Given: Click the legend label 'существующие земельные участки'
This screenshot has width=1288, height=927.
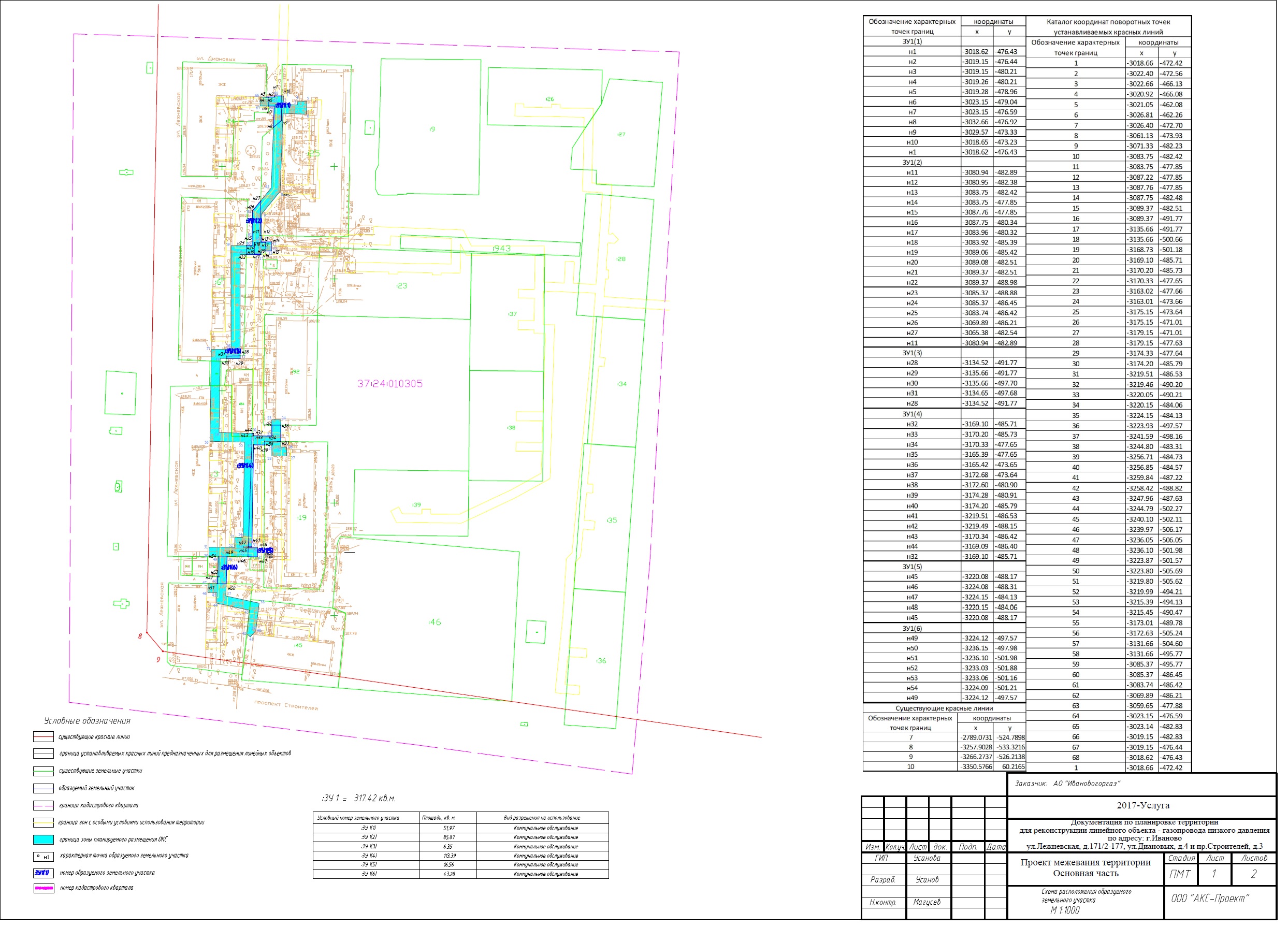Looking at the screenshot, I should pos(100,771).
